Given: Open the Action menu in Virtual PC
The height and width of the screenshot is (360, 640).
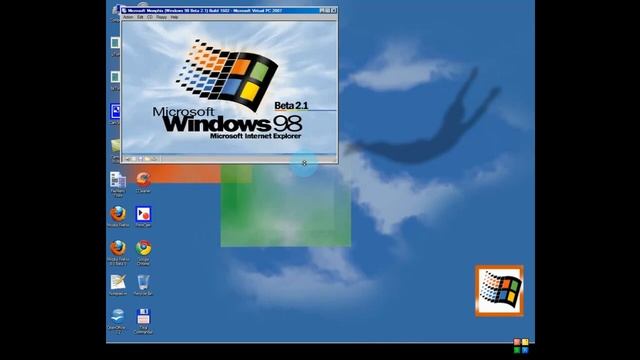Looking at the screenshot, I should click(x=128, y=17).
